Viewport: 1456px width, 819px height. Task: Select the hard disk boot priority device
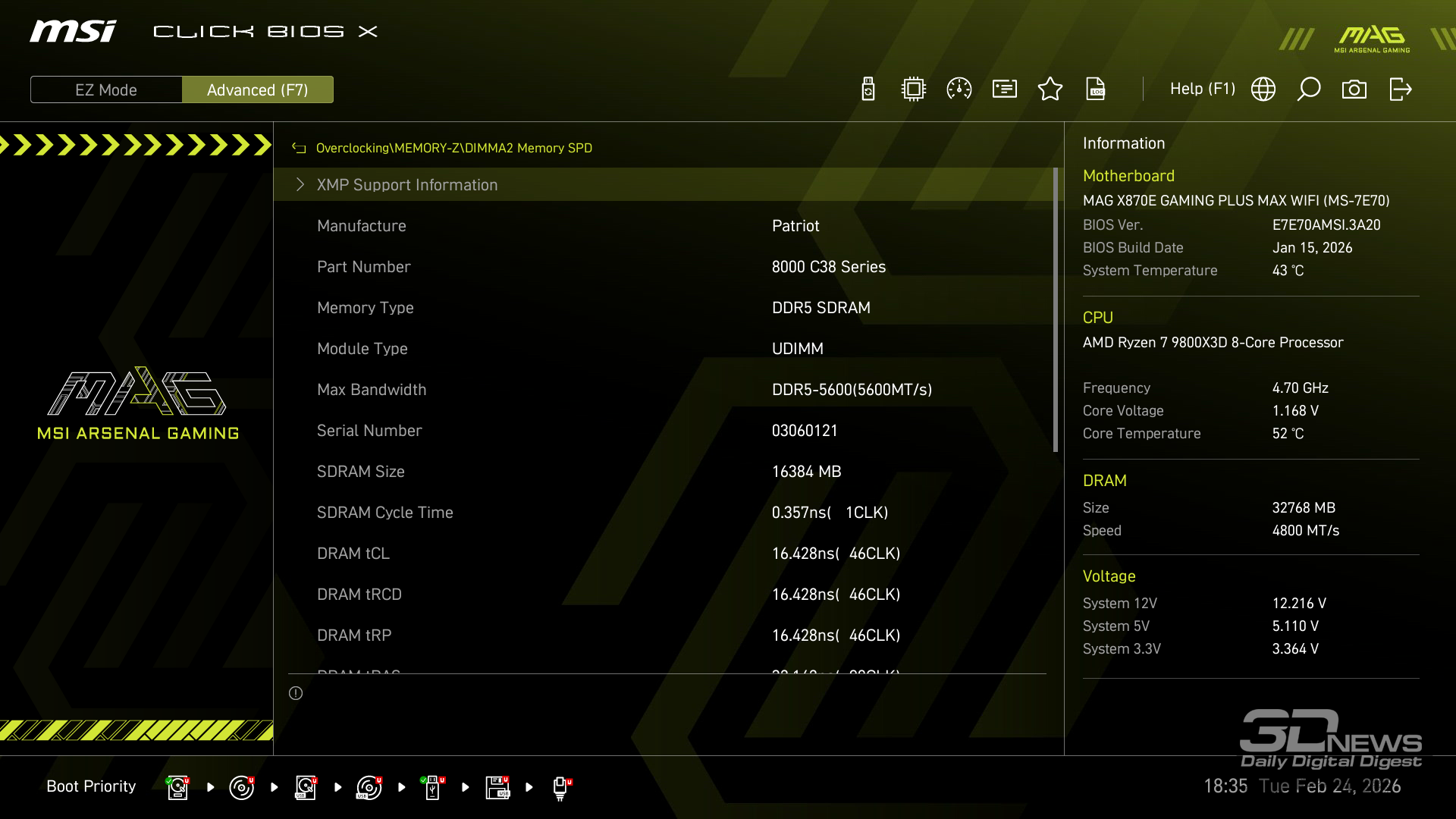pyautogui.click(x=177, y=787)
